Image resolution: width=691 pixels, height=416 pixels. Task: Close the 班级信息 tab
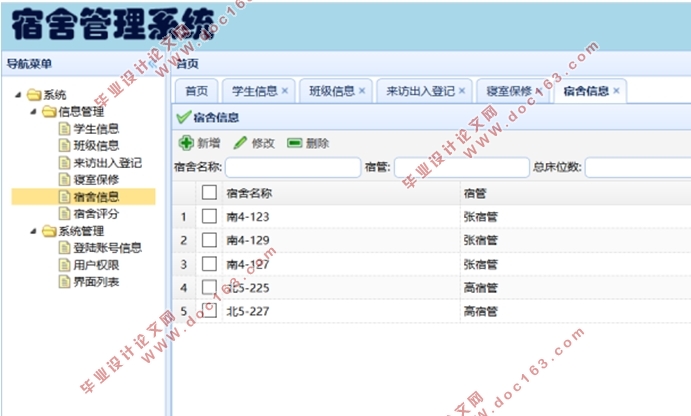click(x=362, y=91)
